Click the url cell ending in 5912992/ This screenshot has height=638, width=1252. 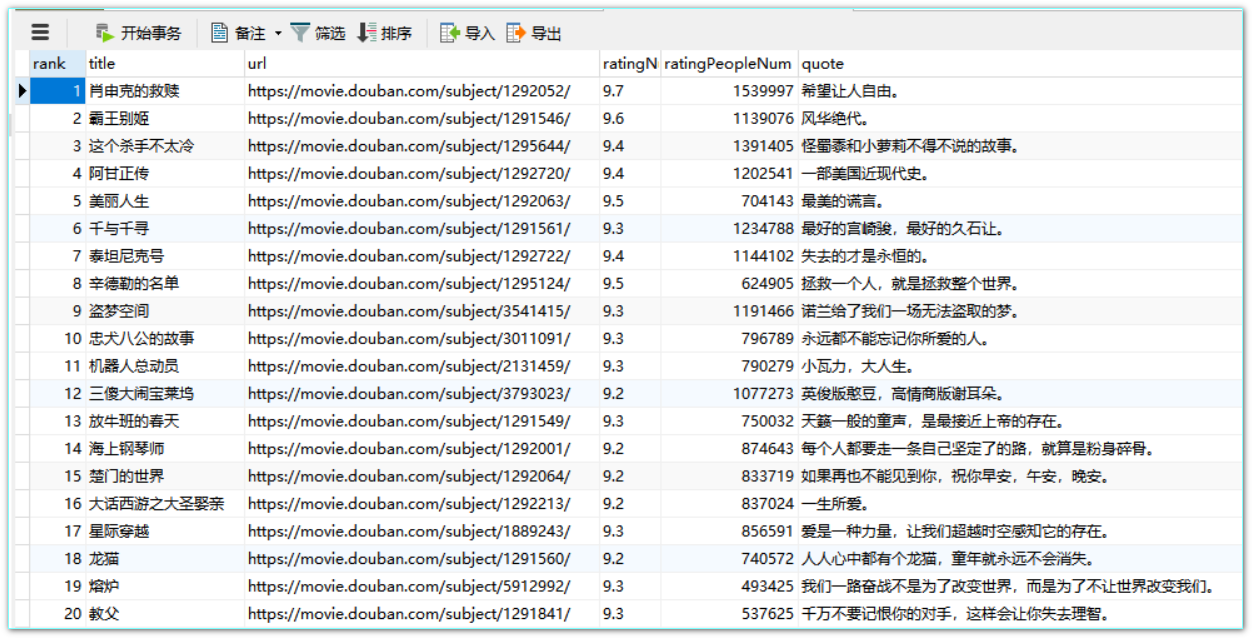pos(422,586)
